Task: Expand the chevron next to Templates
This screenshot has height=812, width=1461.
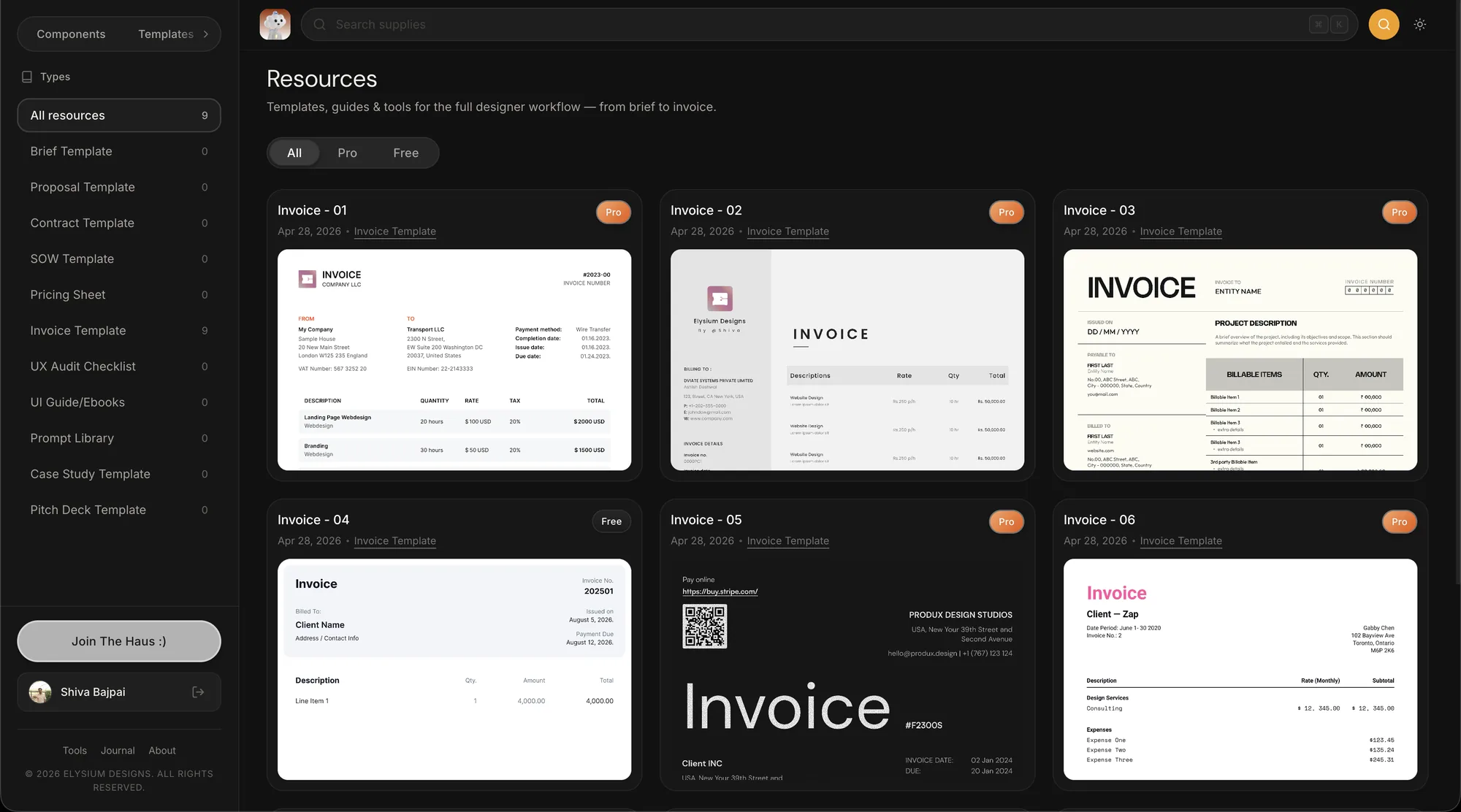Action: click(206, 34)
